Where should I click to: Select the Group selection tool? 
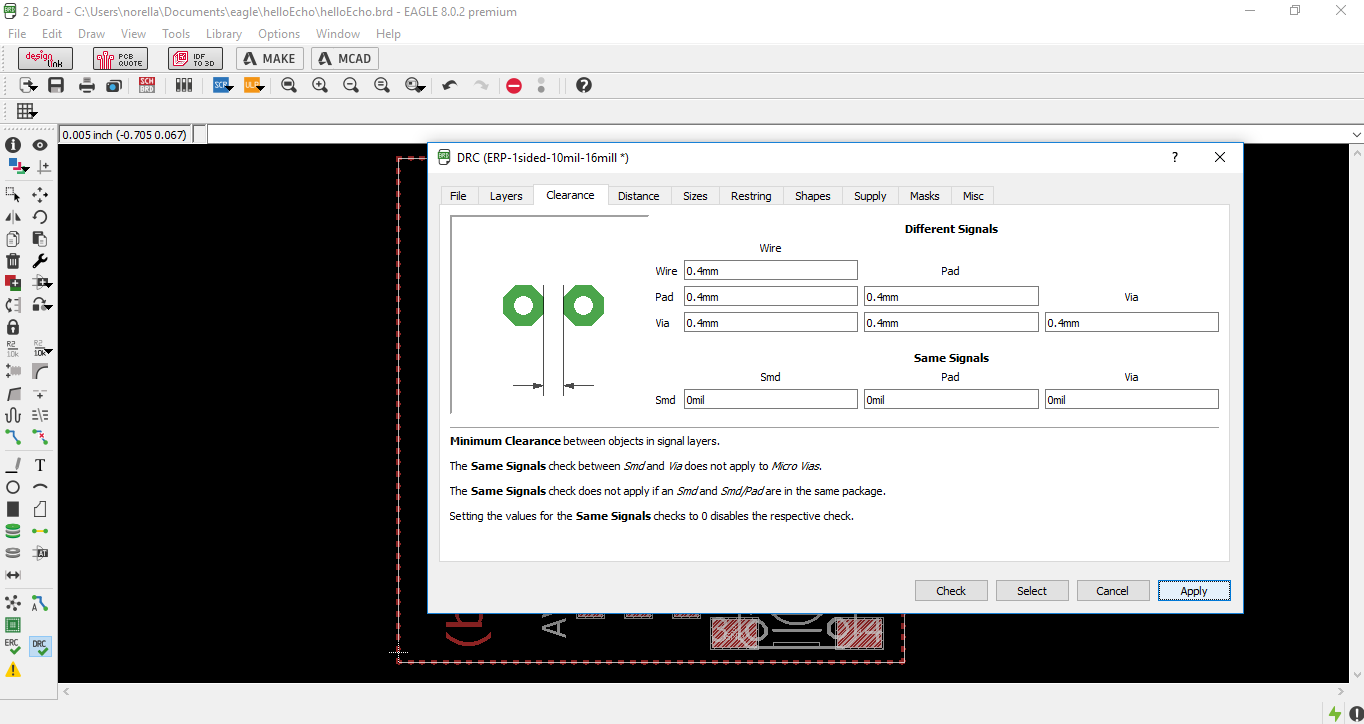click(x=13, y=195)
